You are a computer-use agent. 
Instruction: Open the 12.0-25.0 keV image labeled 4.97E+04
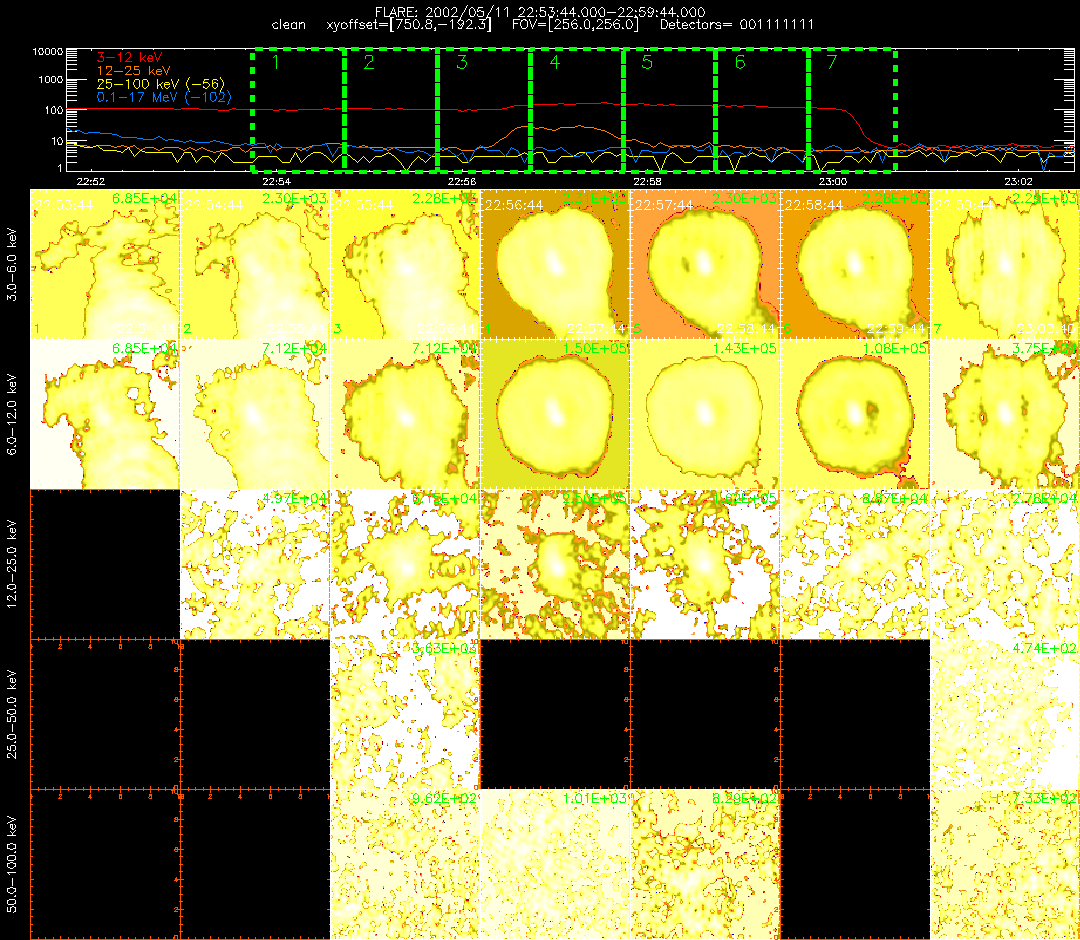pyautogui.click(x=255, y=564)
